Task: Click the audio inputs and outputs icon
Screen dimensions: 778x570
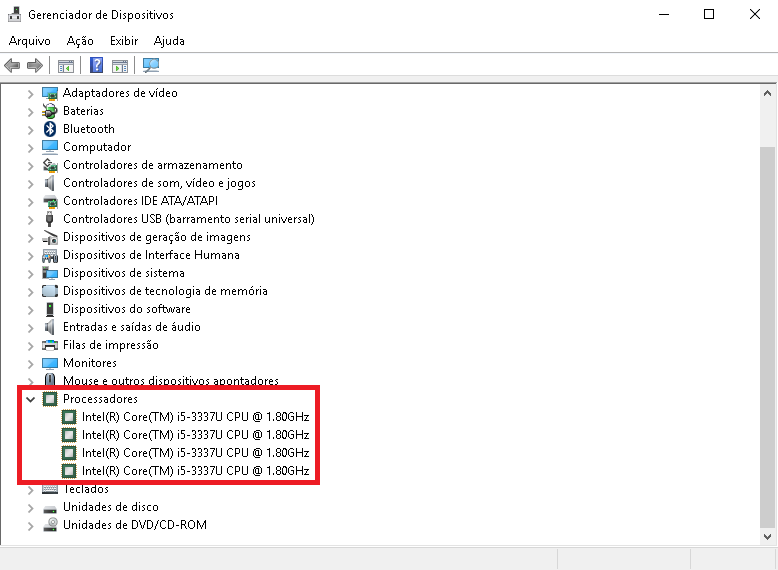Action: pos(50,327)
